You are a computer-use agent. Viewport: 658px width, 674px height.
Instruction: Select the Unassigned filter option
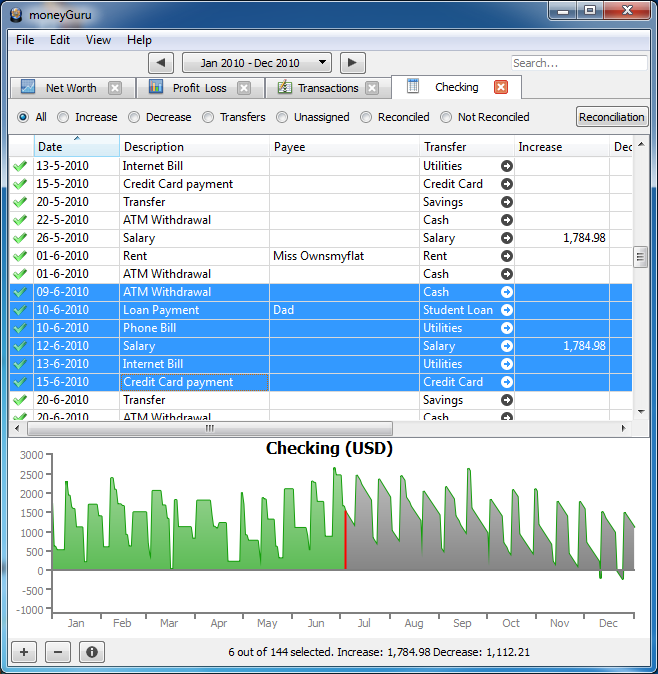(x=283, y=117)
